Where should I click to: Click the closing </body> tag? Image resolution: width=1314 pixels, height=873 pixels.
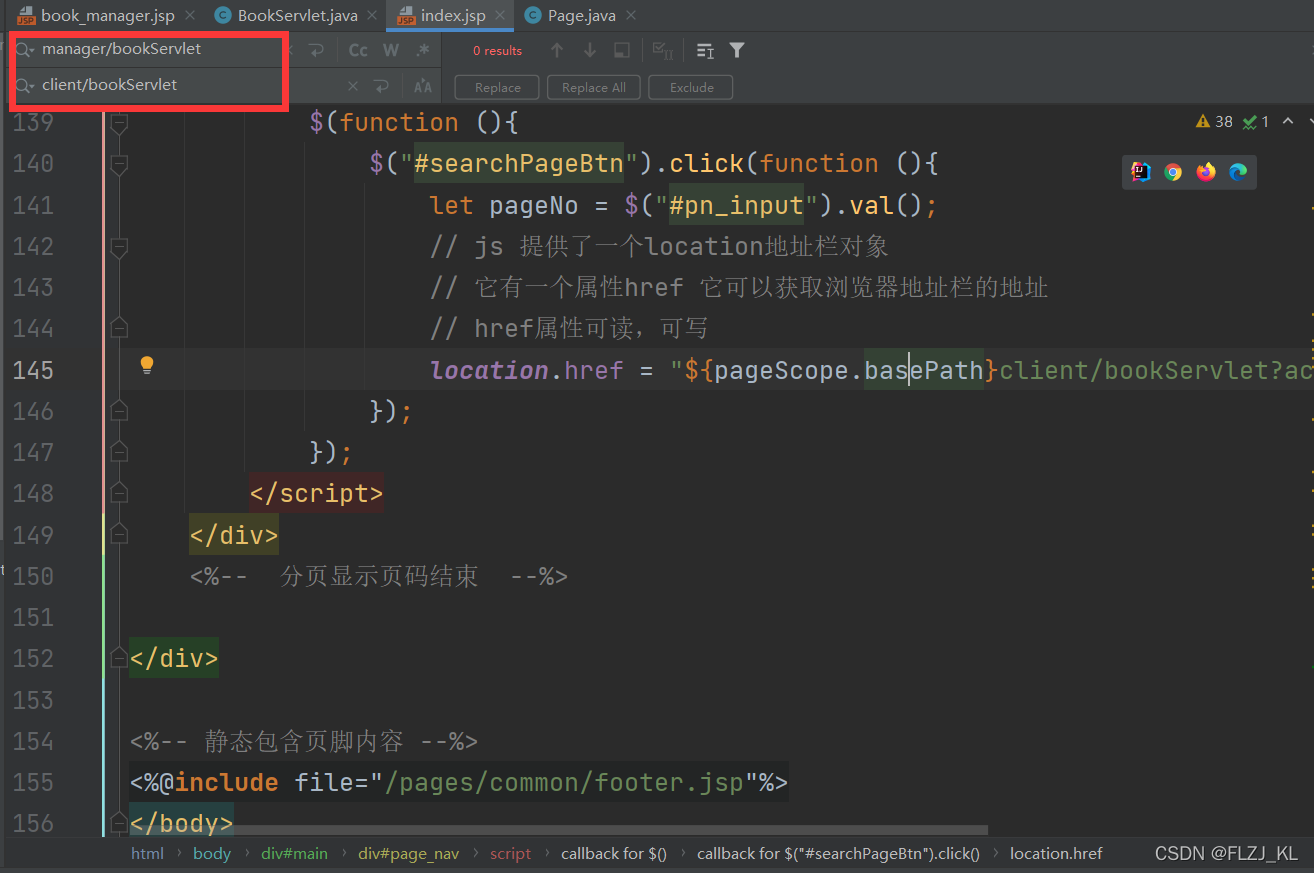181,823
